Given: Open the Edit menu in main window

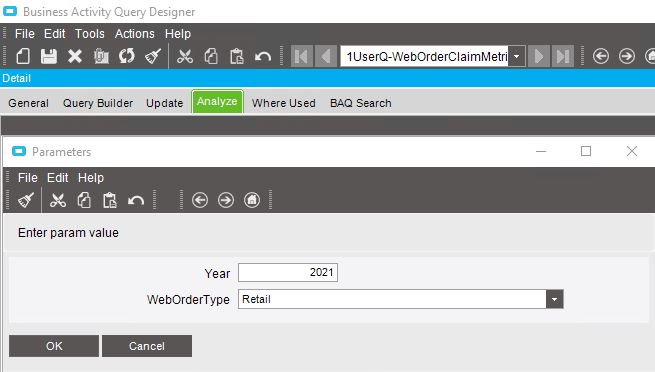Looking at the screenshot, I should click(55, 34).
